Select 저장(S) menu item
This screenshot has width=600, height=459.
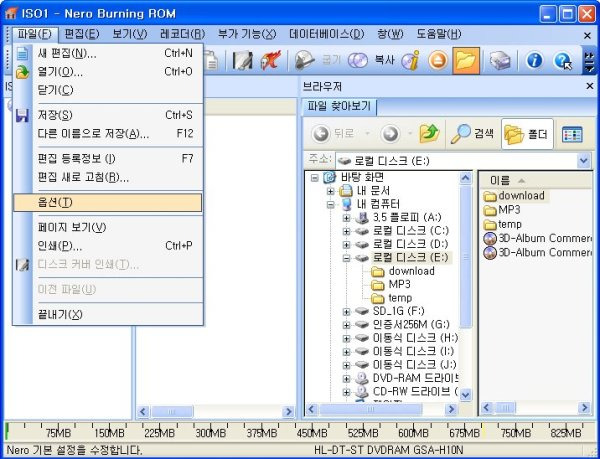(108, 115)
